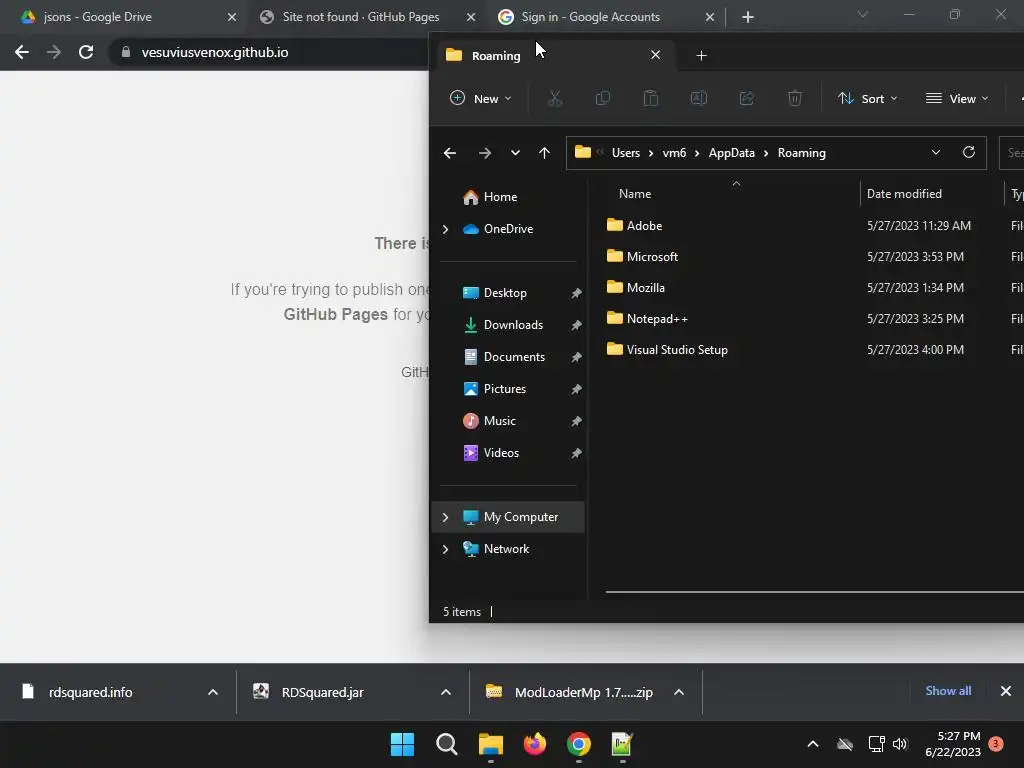Go forward in File Explorer navigation
The image size is (1024, 768).
click(x=485, y=153)
